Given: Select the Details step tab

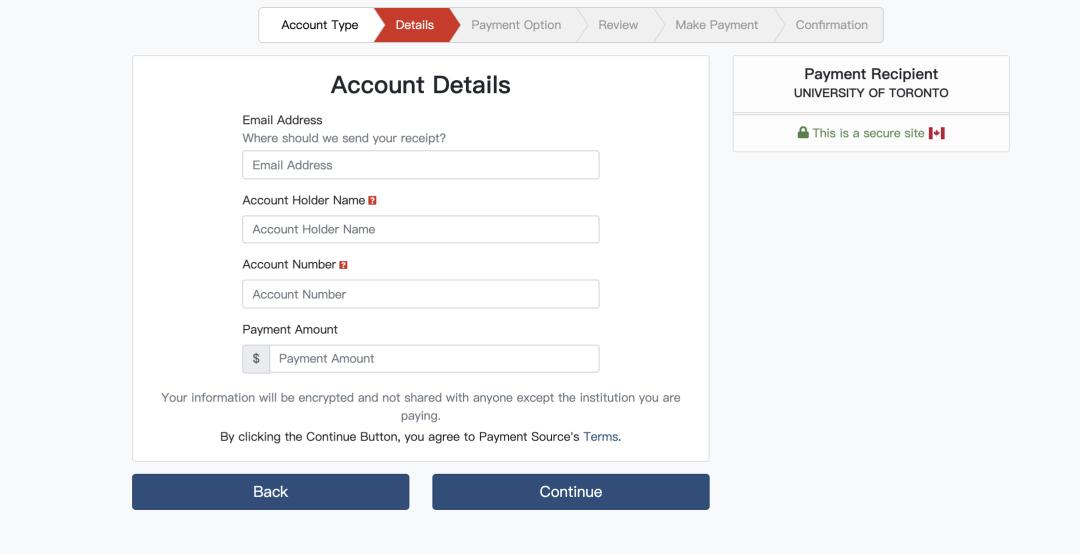Looking at the screenshot, I should (x=414, y=25).
